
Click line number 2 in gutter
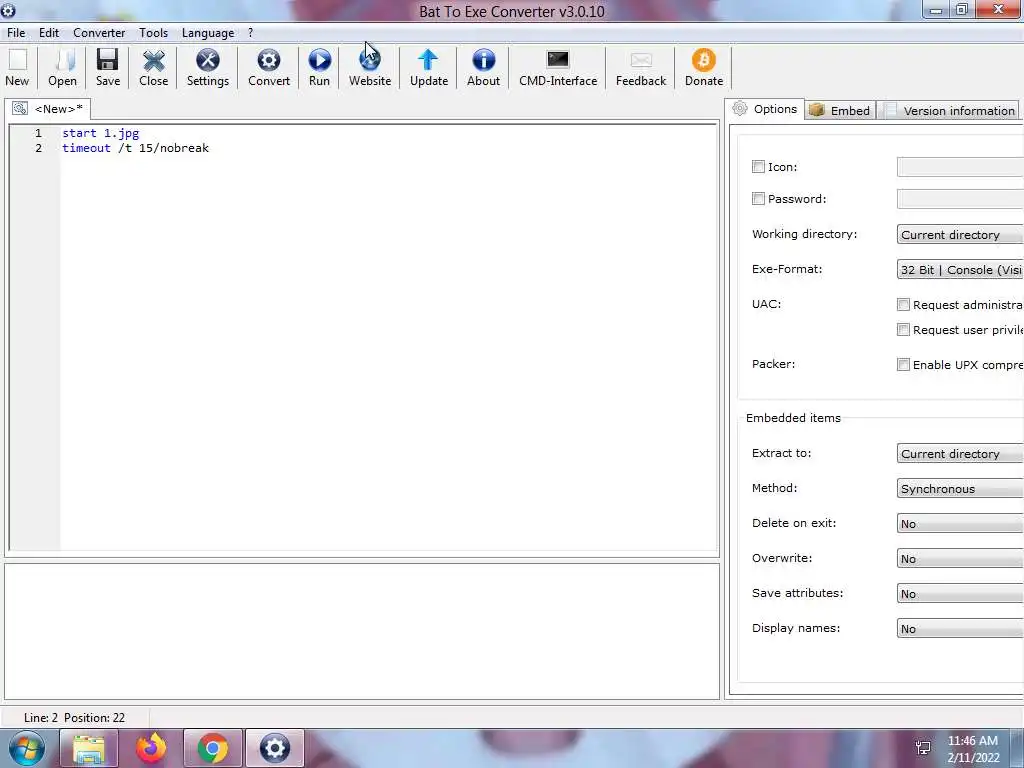38,148
